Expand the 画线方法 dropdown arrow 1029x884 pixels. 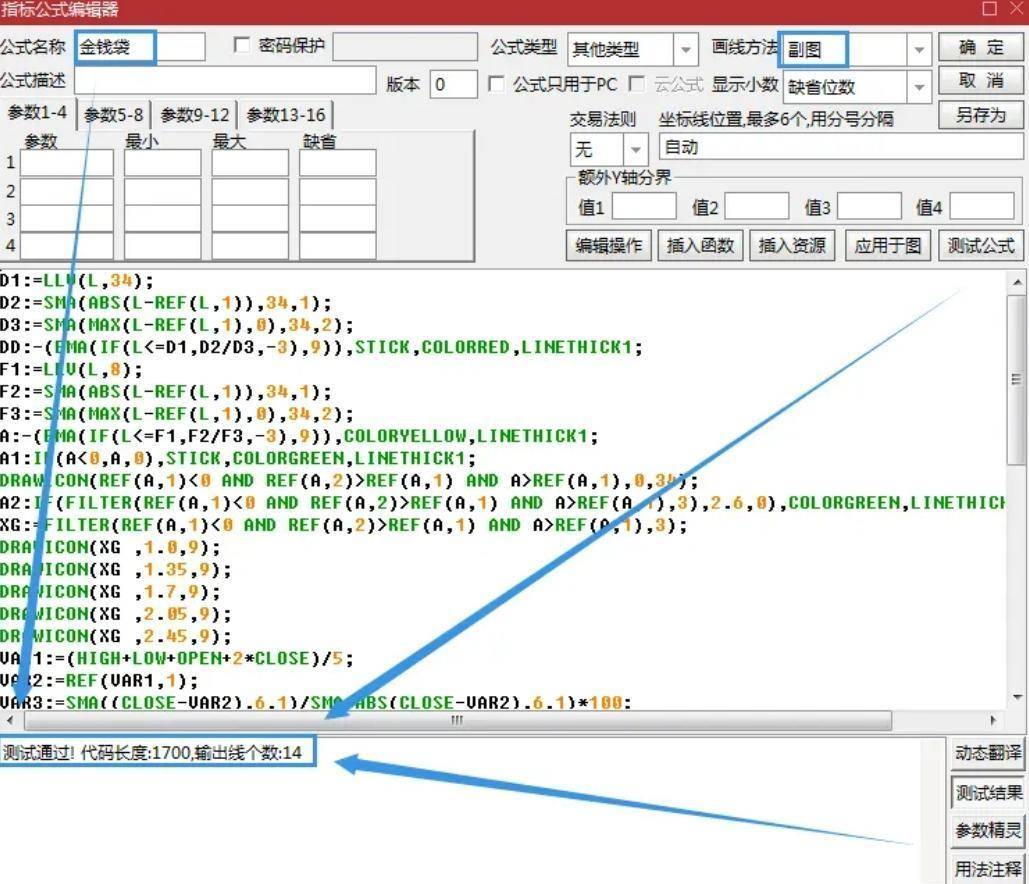919,50
